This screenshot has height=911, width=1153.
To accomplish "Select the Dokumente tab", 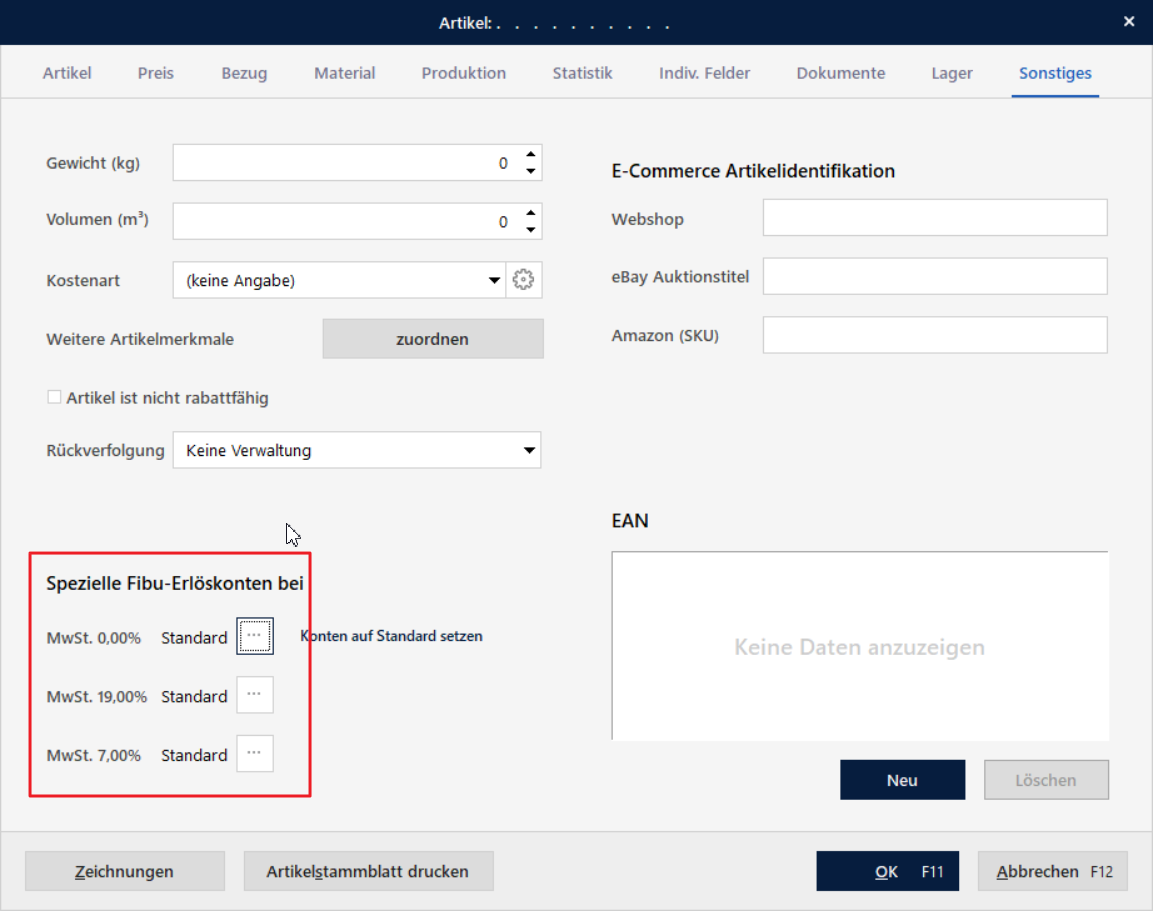I will (x=840, y=73).
